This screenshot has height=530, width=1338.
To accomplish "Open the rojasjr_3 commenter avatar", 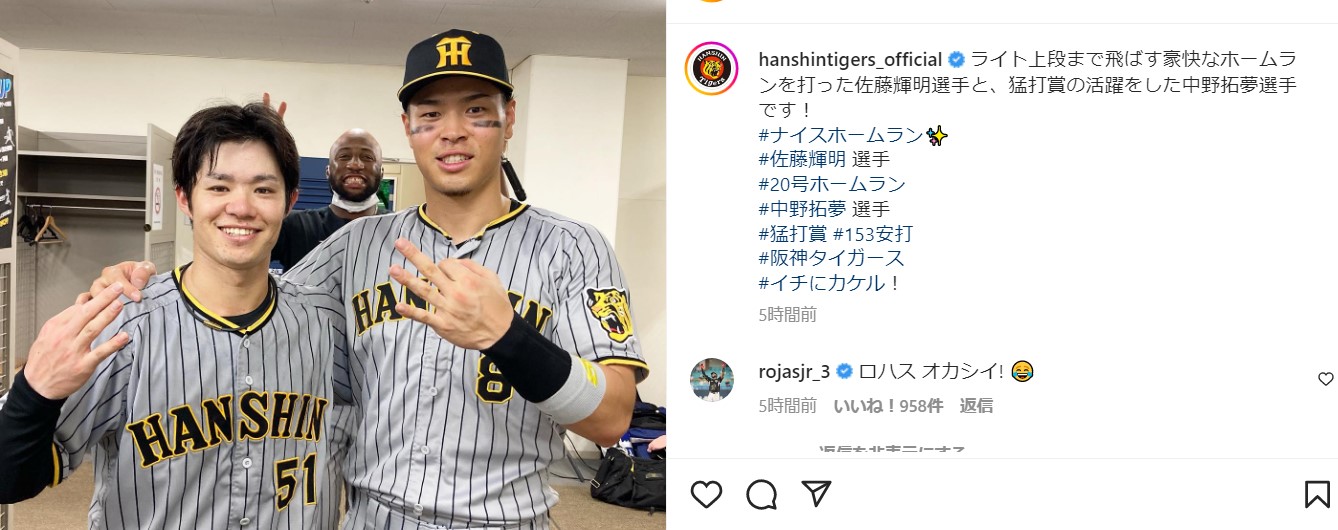I will 712,380.
